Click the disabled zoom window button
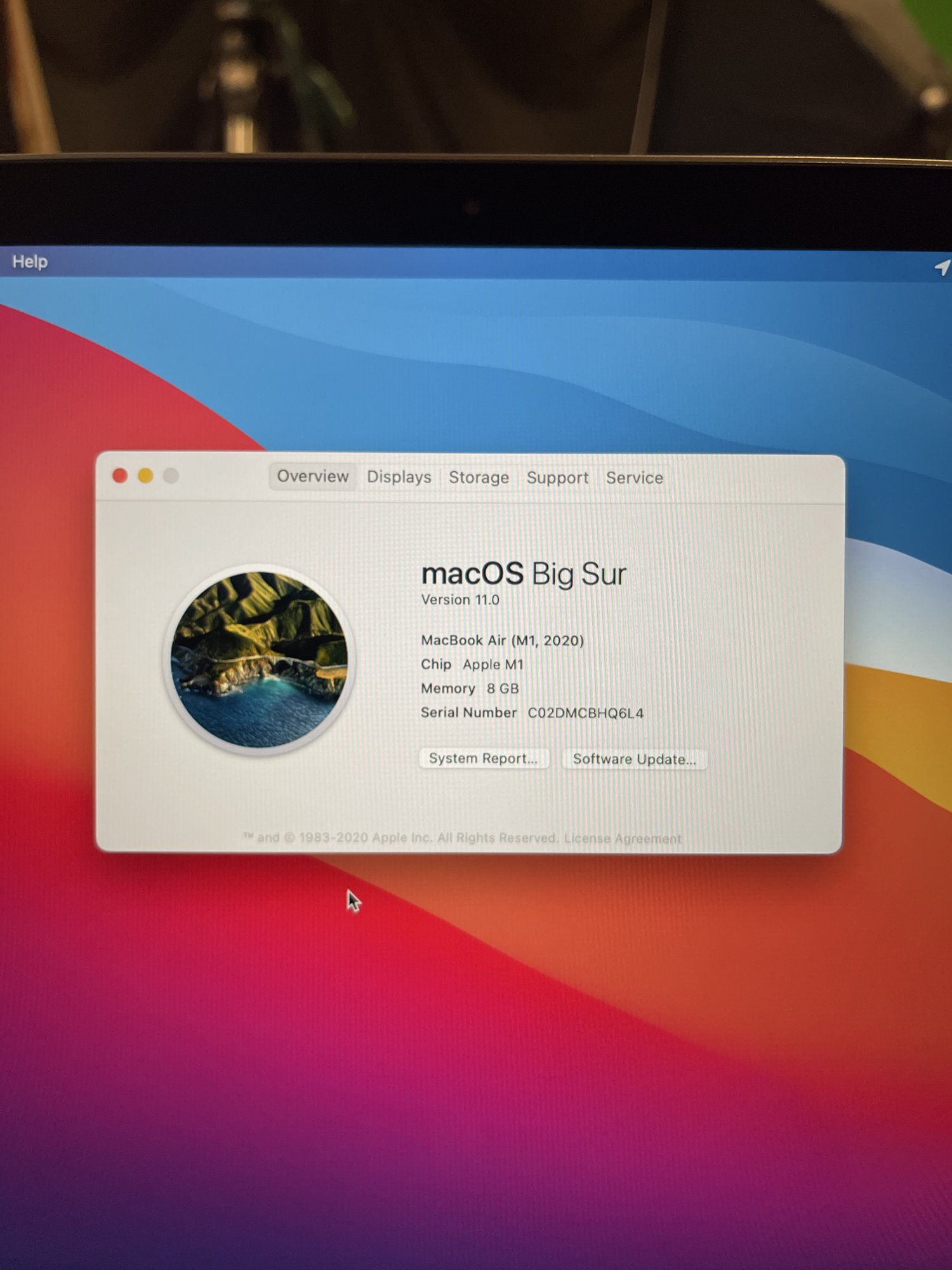Screen dimensions: 952x1270 171,476
